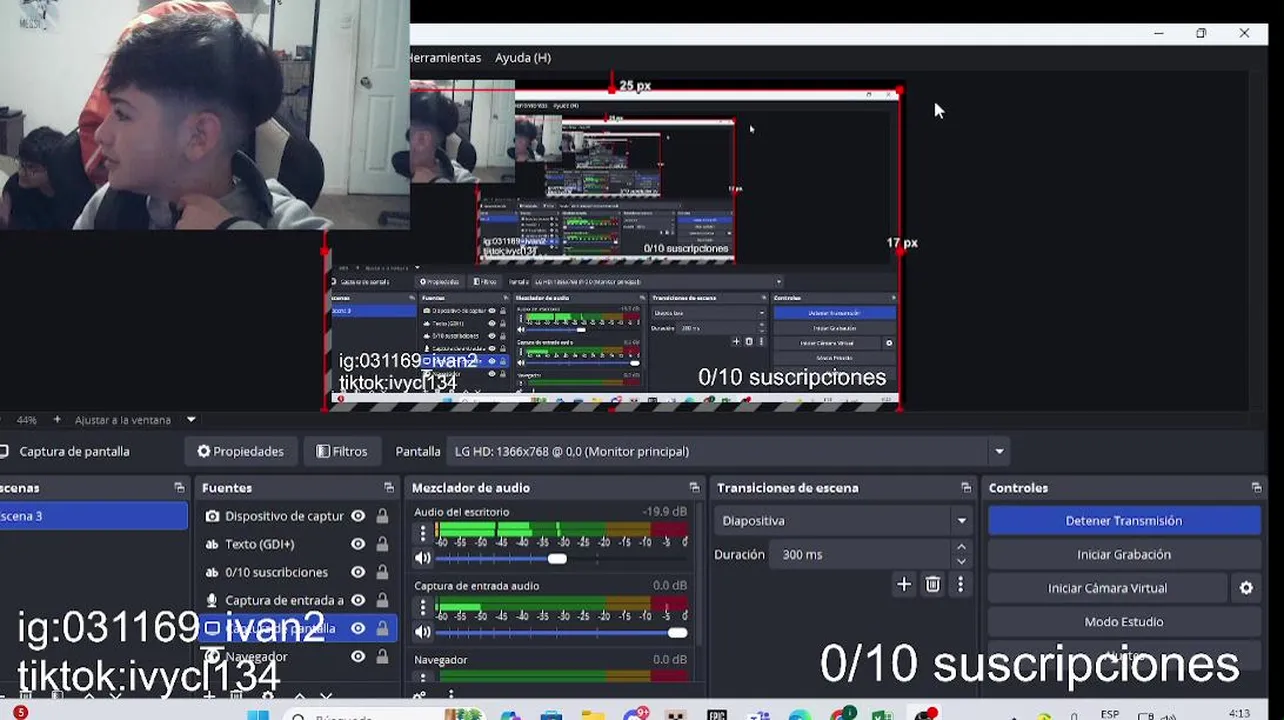Click Iniciar Cámara Virtual button

tap(1107, 588)
